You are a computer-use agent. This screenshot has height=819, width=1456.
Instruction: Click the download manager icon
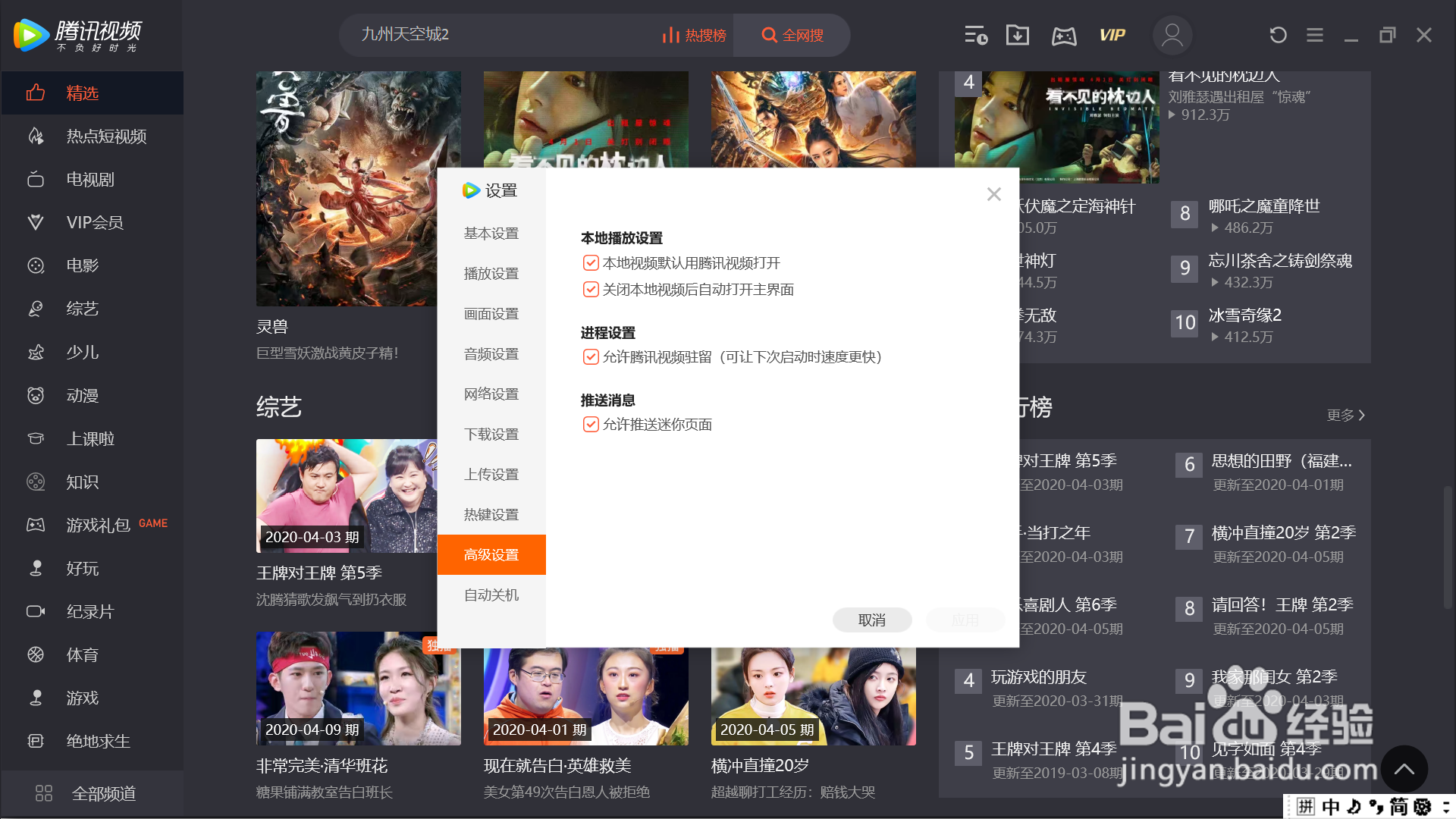tap(1017, 35)
